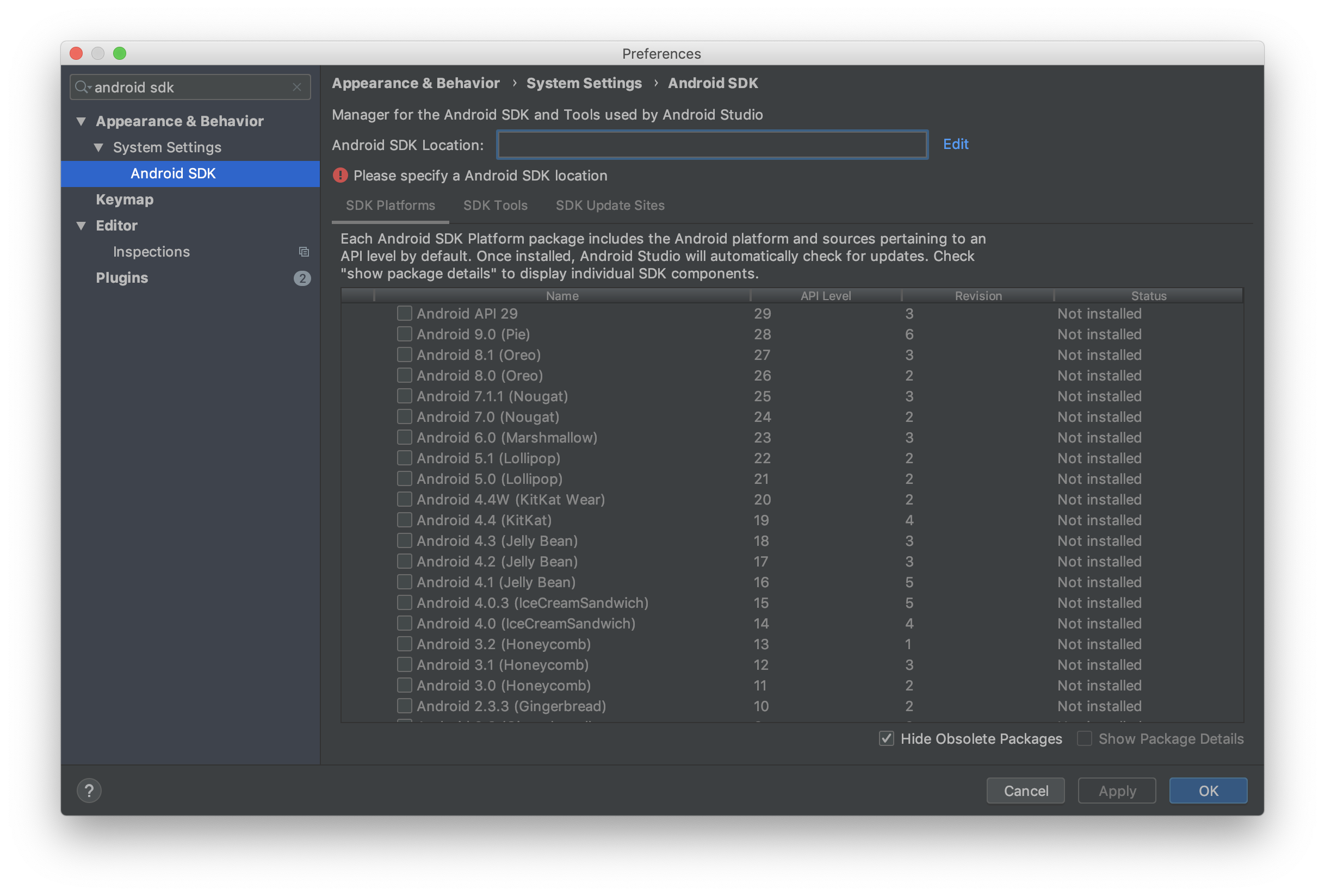This screenshot has width=1325, height=896.
Task: Click the green zoom window button
Action: pos(120,54)
